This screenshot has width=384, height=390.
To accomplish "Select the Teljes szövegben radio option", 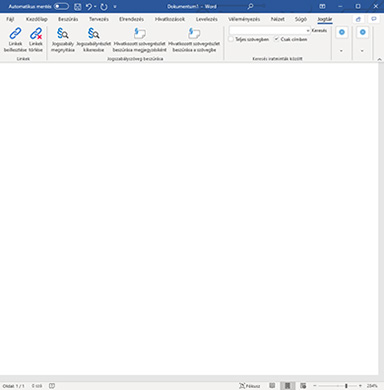I will [231, 39].
